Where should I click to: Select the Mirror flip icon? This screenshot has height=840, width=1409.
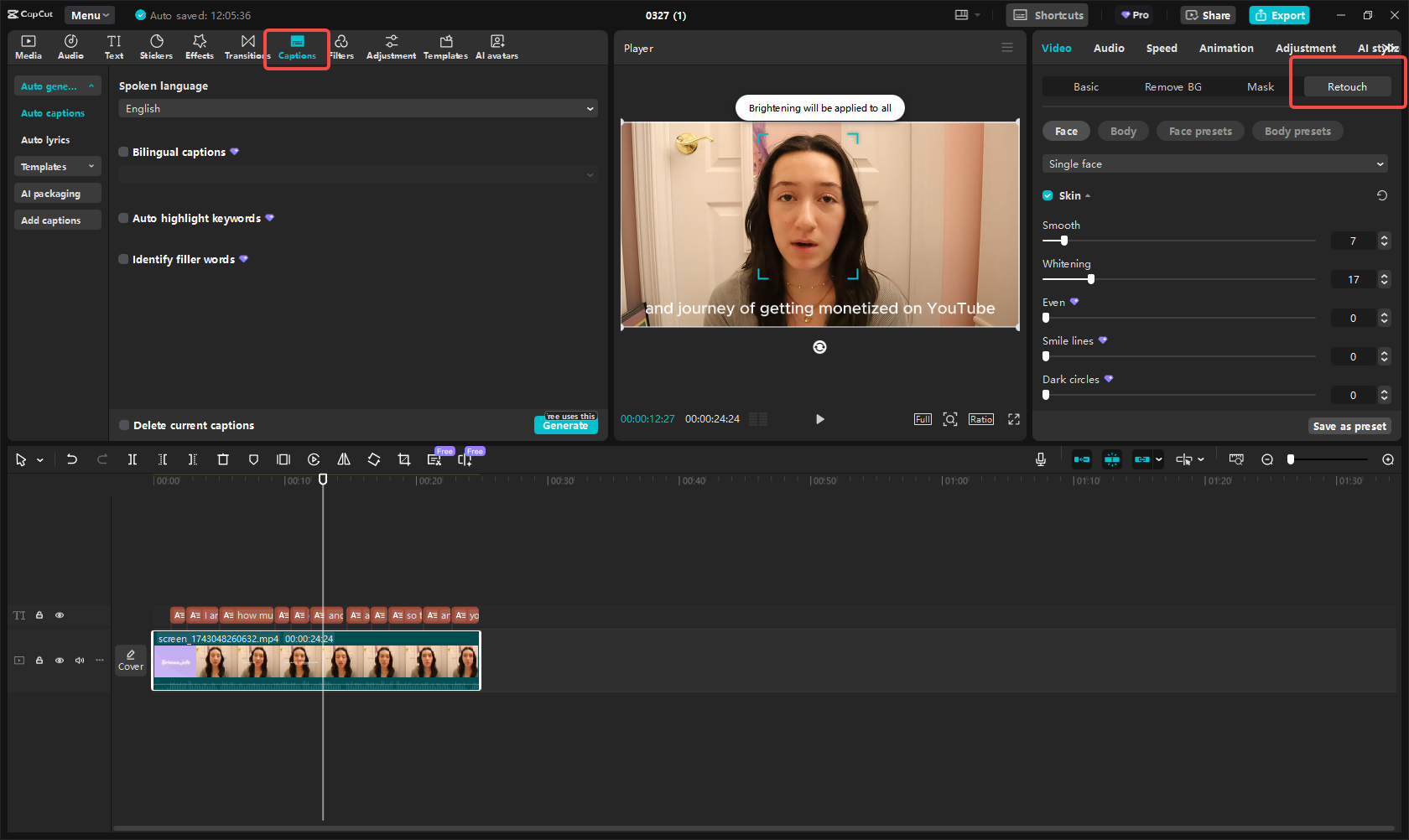coord(344,459)
